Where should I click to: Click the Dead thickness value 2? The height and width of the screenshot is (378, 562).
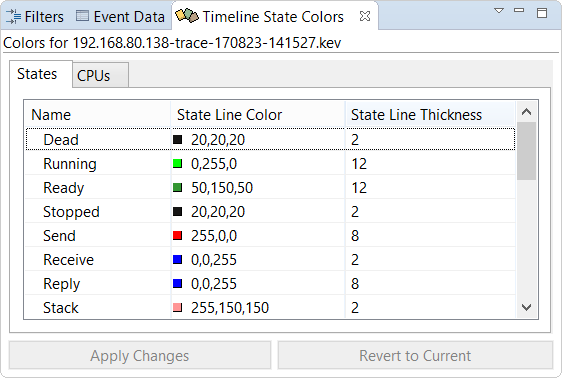point(355,140)
